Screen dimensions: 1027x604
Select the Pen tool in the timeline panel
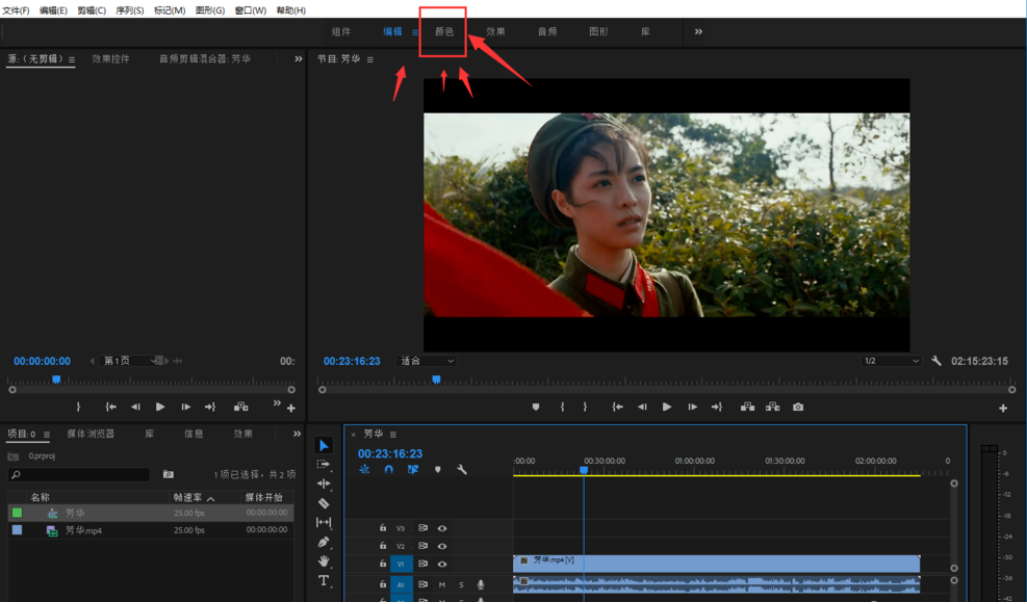pyautogui.click(x=324, y=542)
